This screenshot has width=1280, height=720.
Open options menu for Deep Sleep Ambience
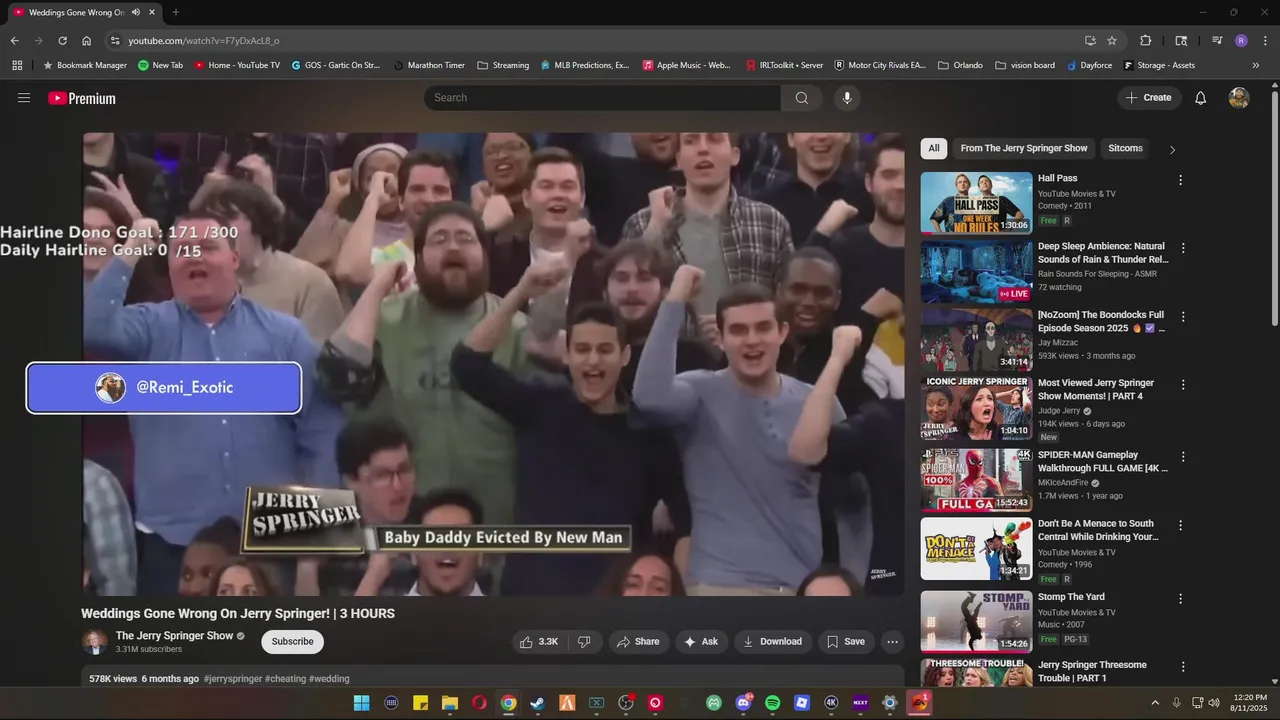(1183, 248)
